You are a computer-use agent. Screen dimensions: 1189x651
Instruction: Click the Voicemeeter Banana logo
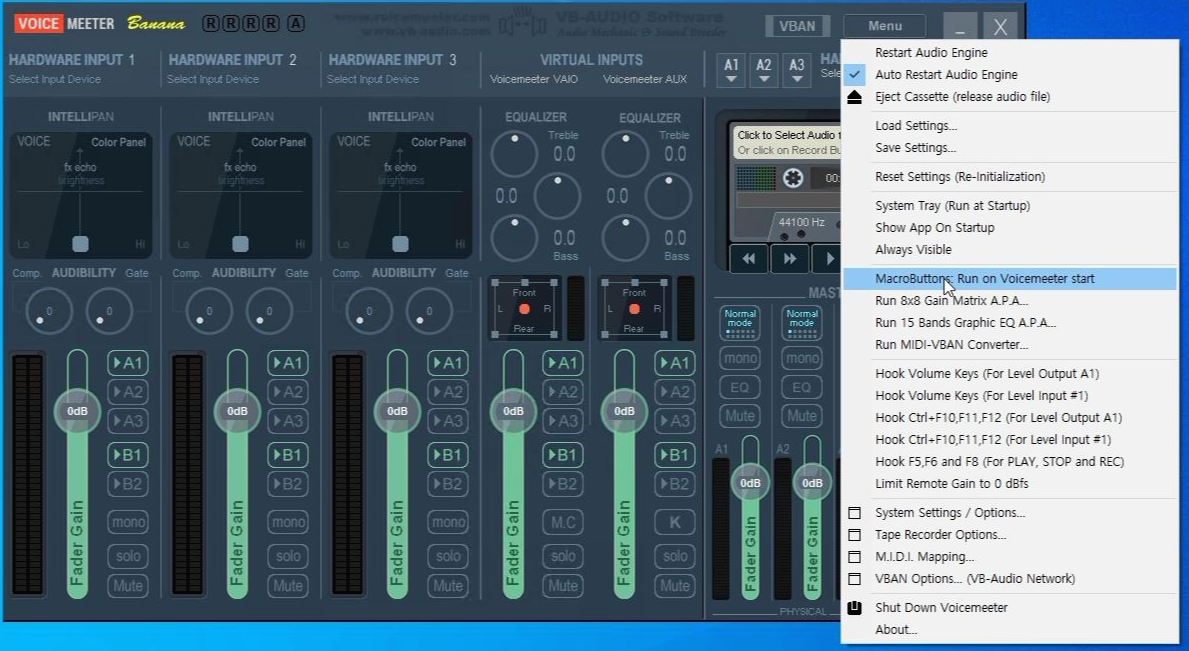[x=102, y=23]
